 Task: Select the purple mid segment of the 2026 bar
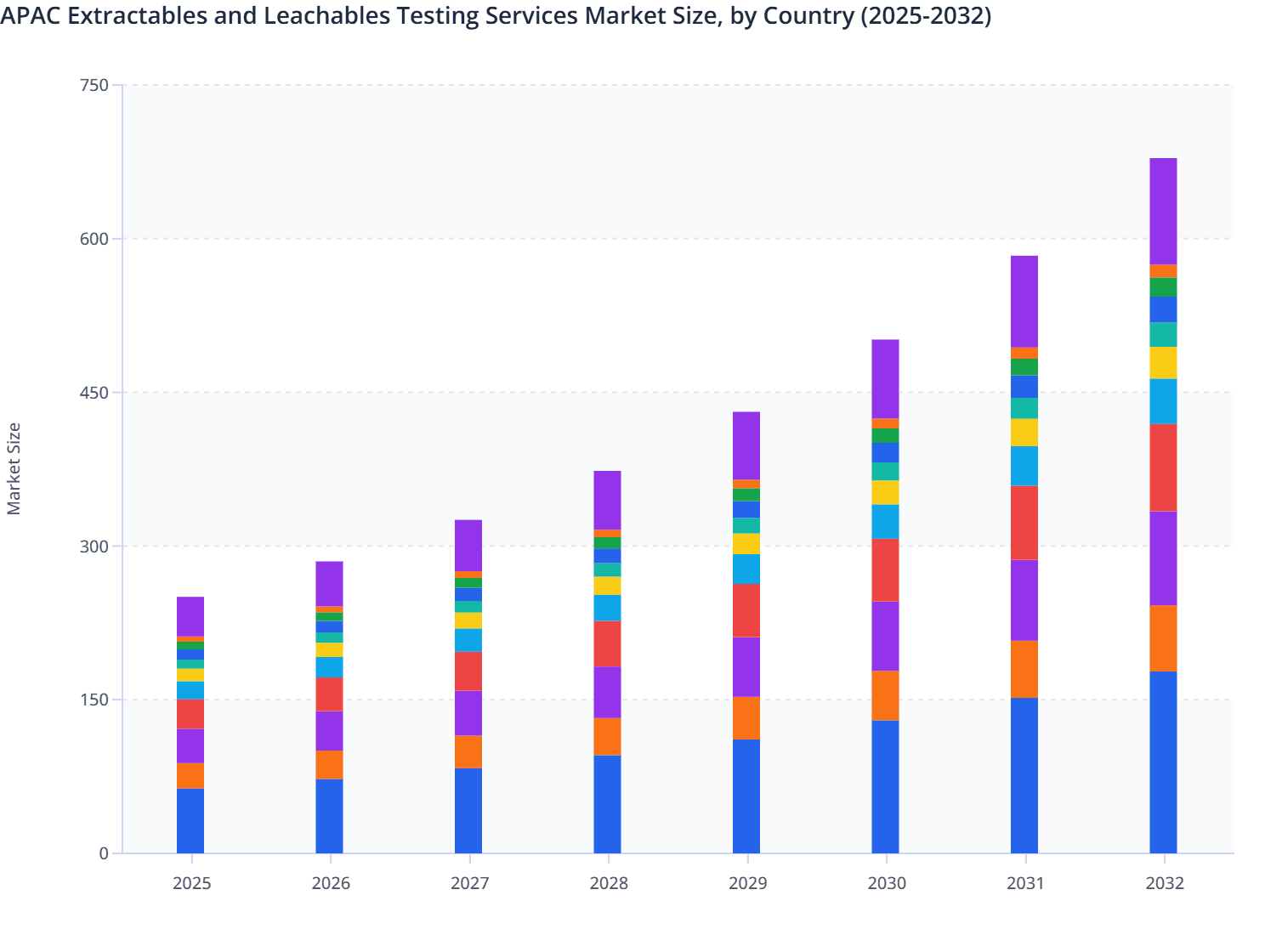point(330,731)
